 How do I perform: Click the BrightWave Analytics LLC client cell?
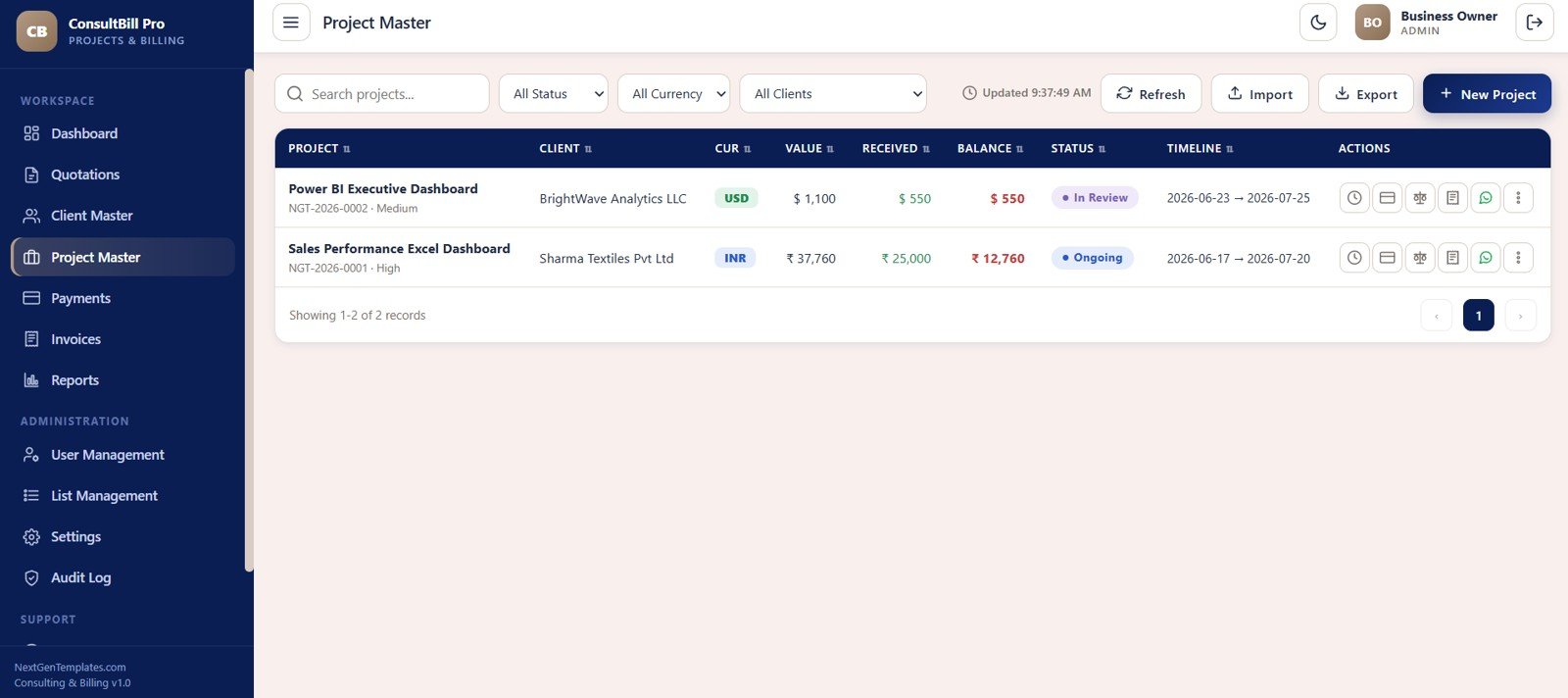(x=612, y=199)
